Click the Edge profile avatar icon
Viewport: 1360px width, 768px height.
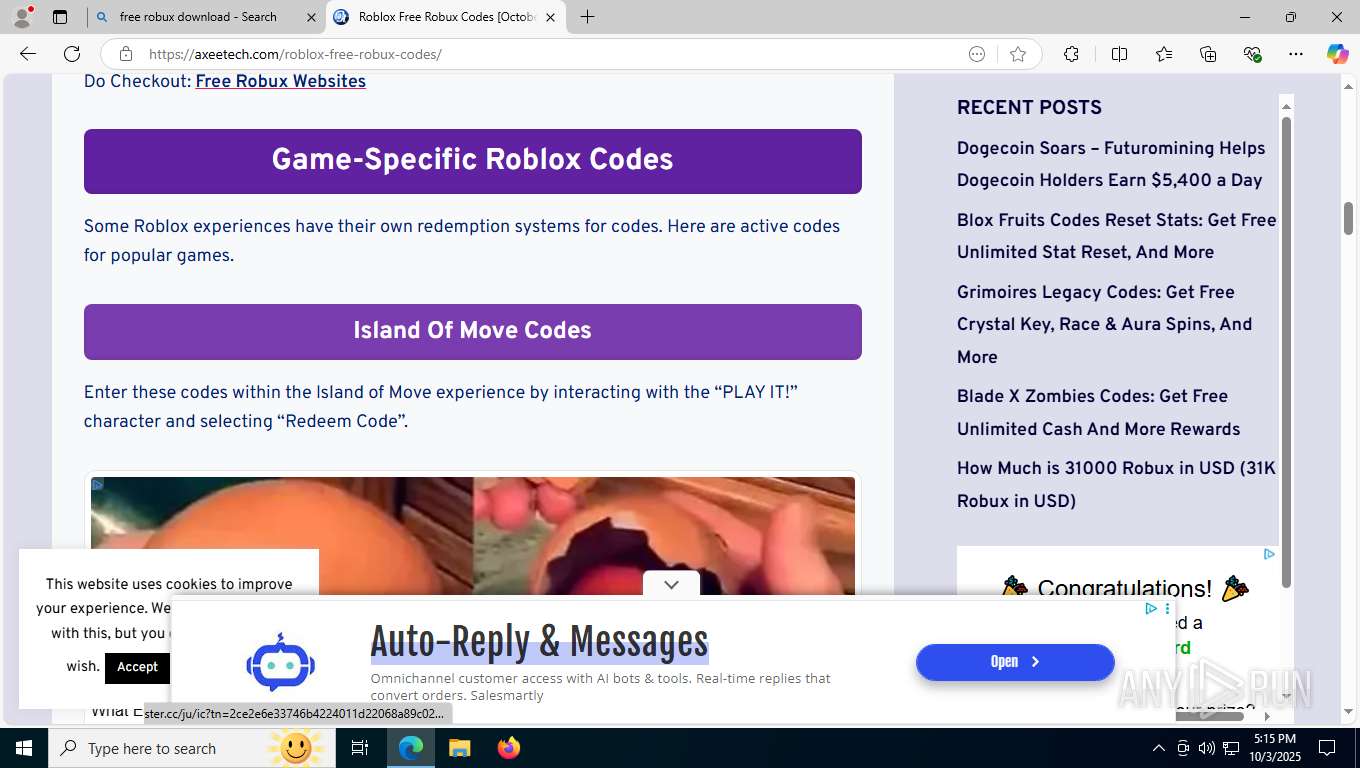pyautogui.click(x=22, y=16)
